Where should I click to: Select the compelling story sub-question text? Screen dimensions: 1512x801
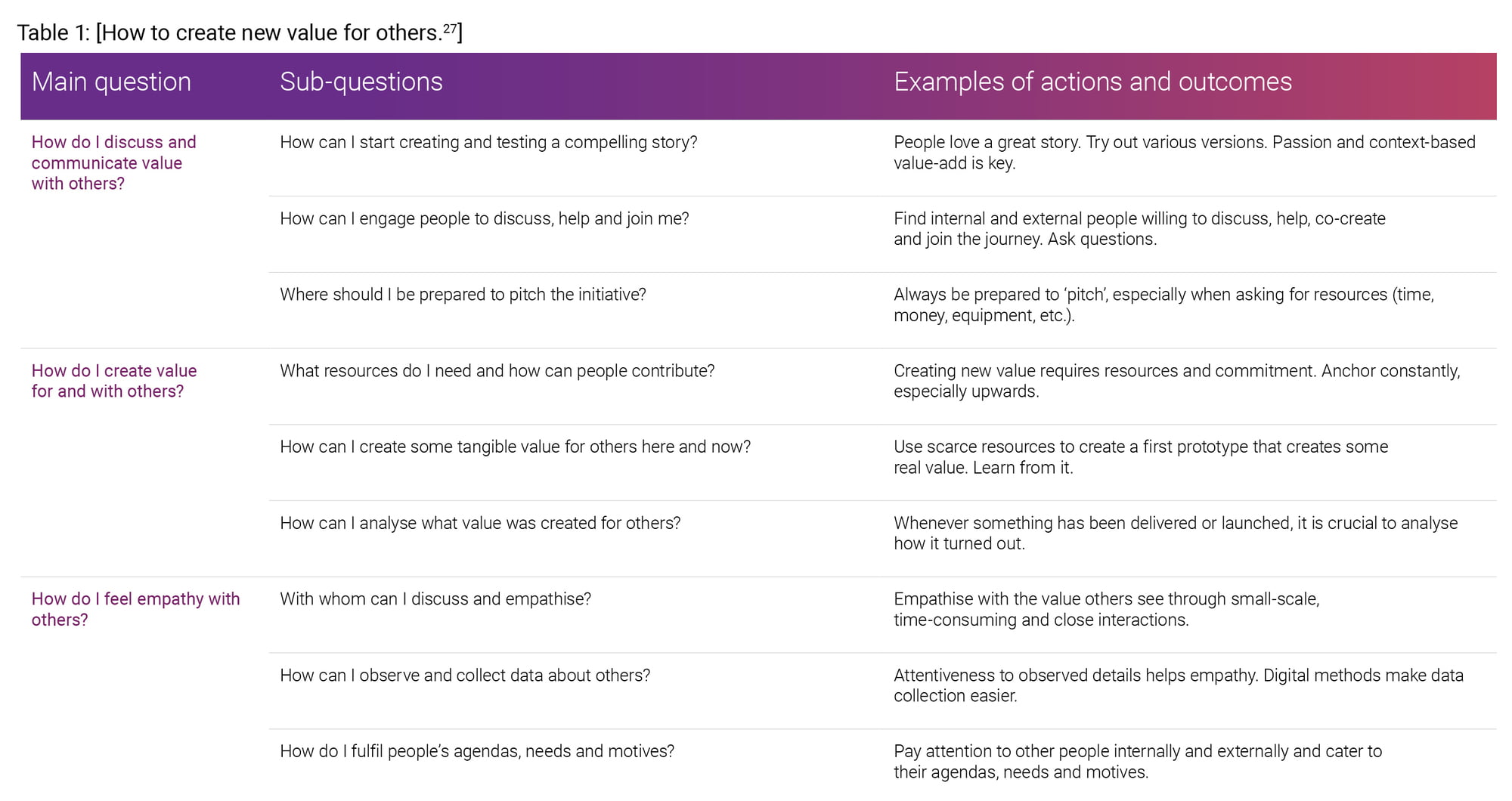[488, 142]
